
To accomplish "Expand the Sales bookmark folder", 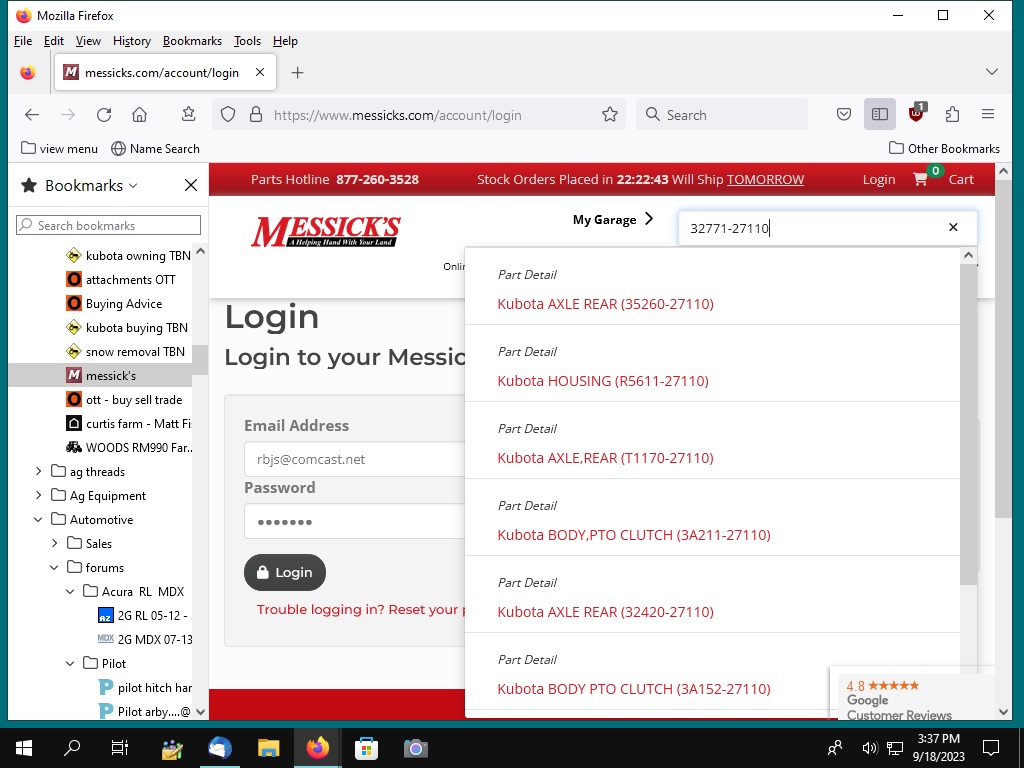I will tap(54, 543).
